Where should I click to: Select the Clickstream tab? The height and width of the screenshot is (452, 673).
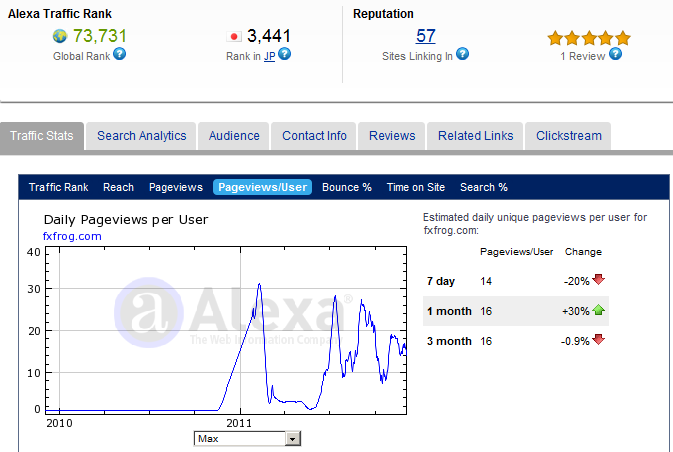click(568, 136)
